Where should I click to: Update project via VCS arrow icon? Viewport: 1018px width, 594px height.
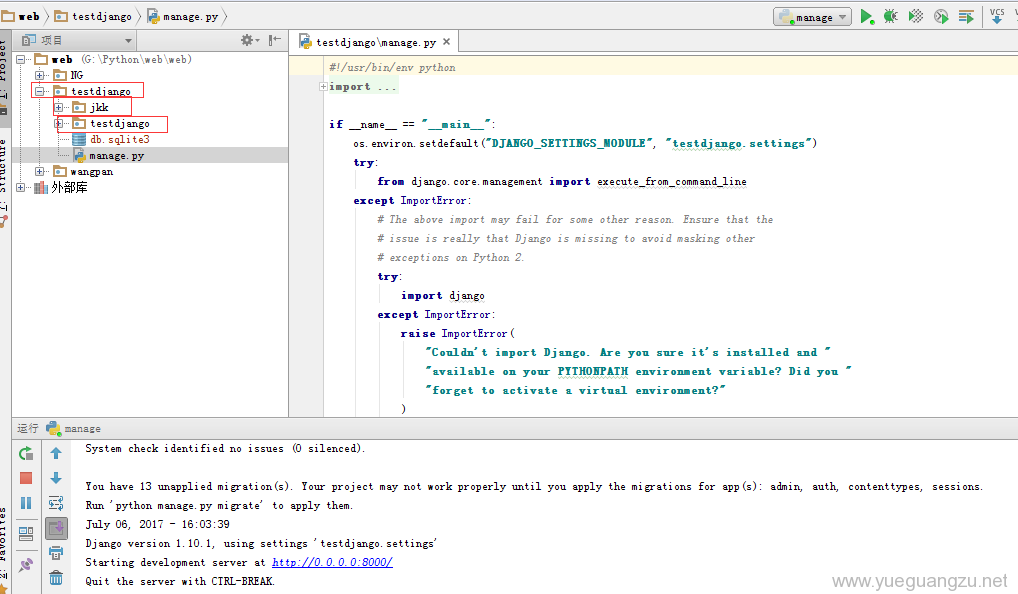[997, 16]
